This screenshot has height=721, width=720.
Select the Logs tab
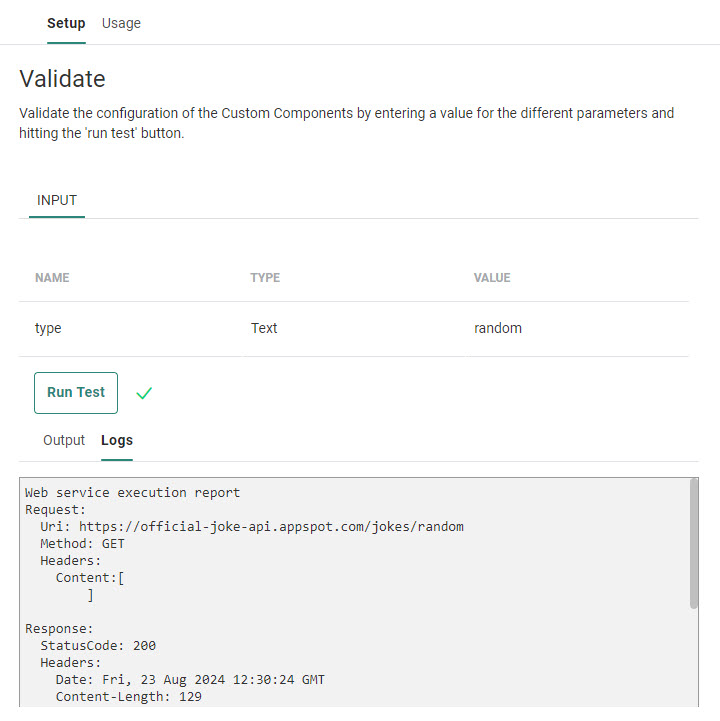tap(117, 440)
